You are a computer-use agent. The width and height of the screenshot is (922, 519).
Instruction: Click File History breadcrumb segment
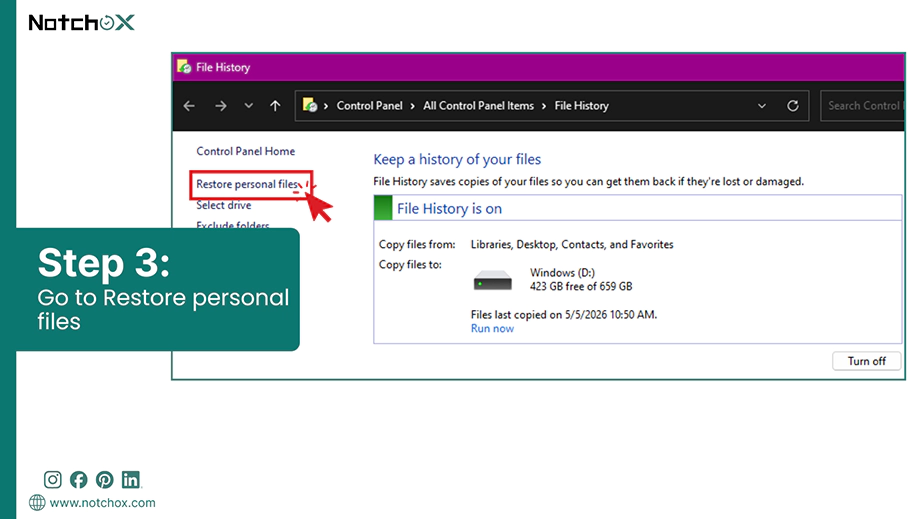point(582,106)
